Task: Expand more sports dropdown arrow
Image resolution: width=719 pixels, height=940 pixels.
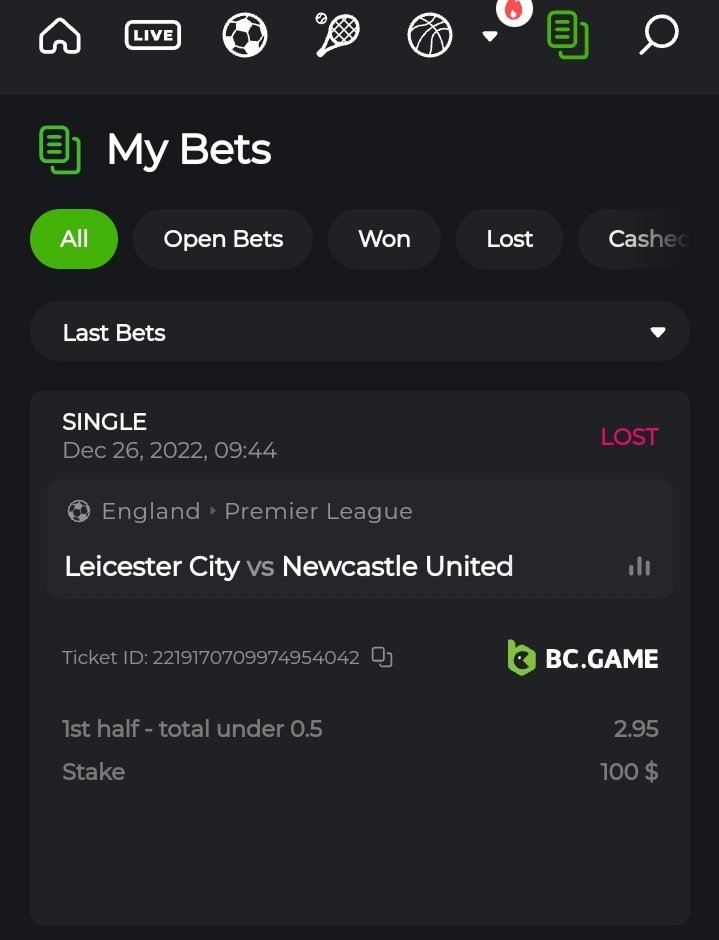Action: click(490, 36)
